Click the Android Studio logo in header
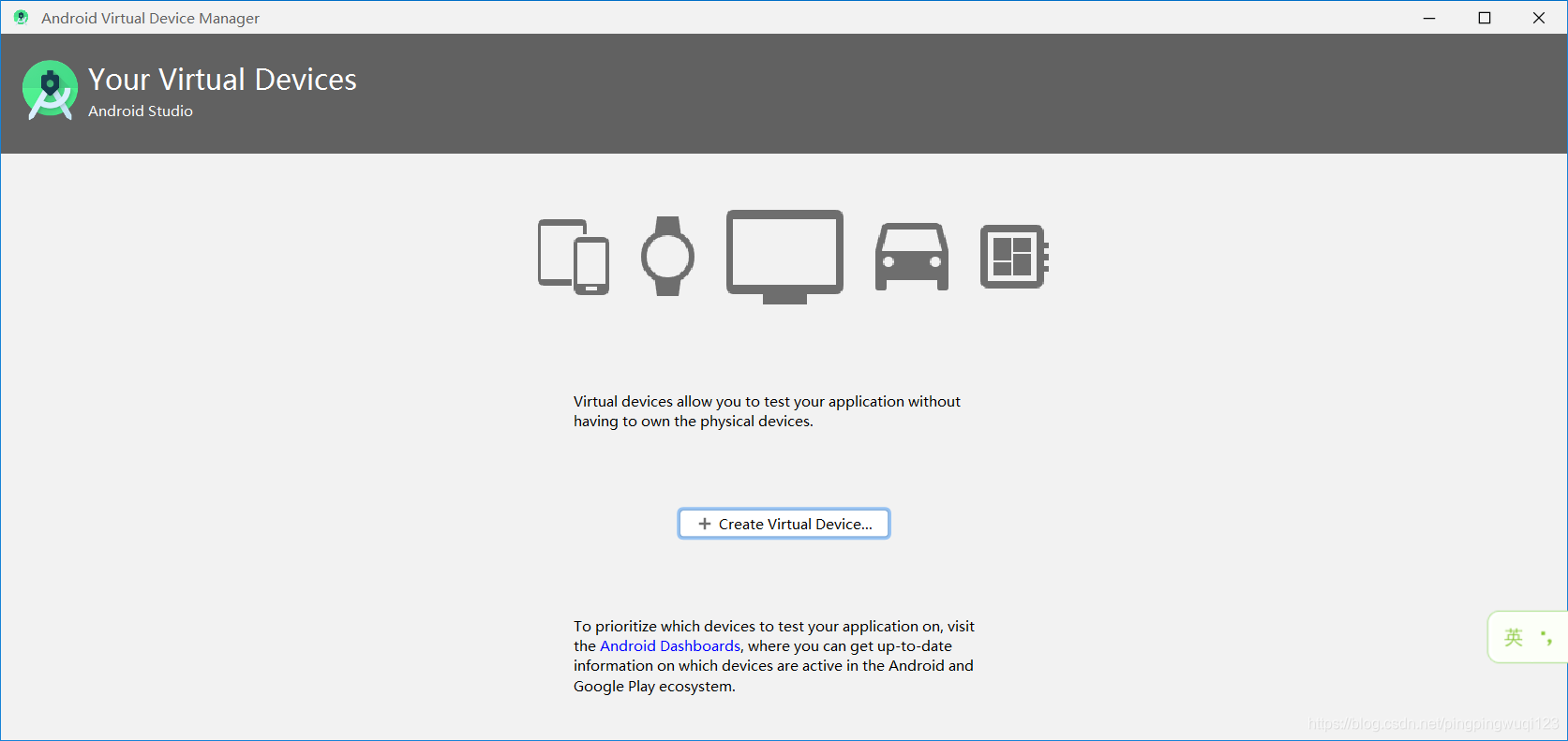Screen dimensions: 1568x741 50,91
